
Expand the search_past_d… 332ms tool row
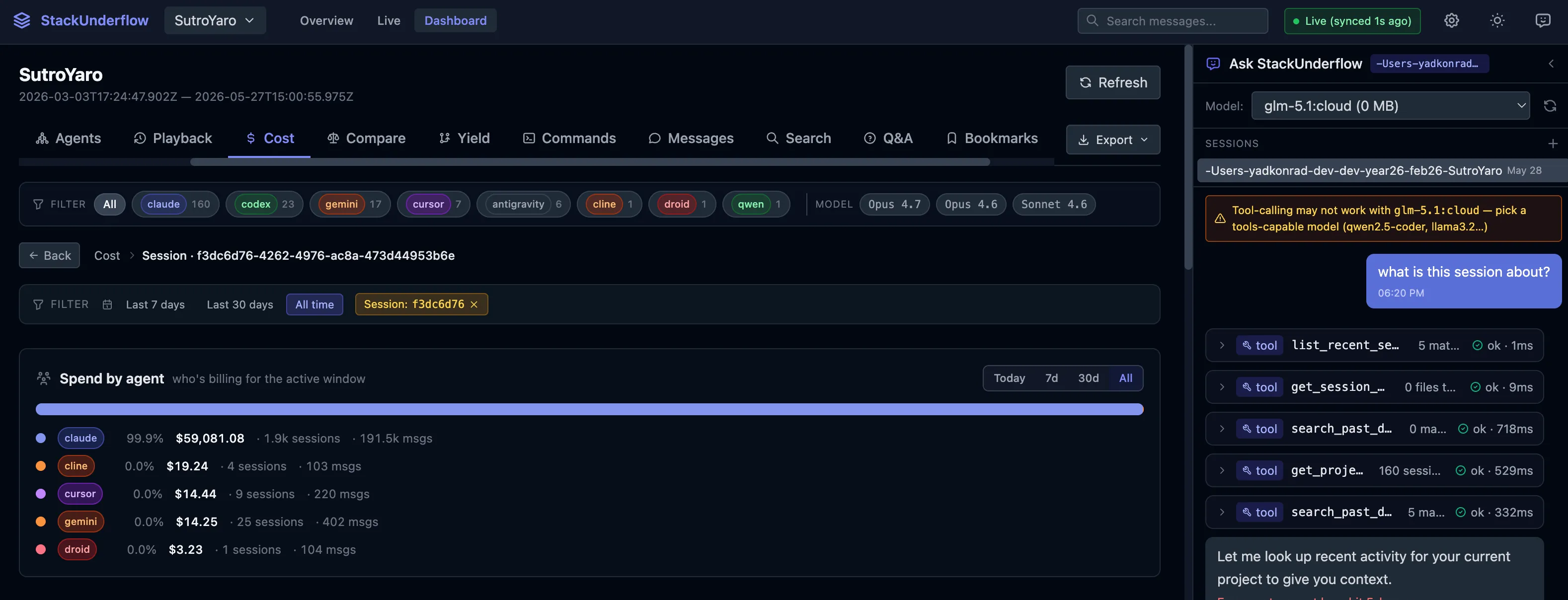pos(1374,513)
